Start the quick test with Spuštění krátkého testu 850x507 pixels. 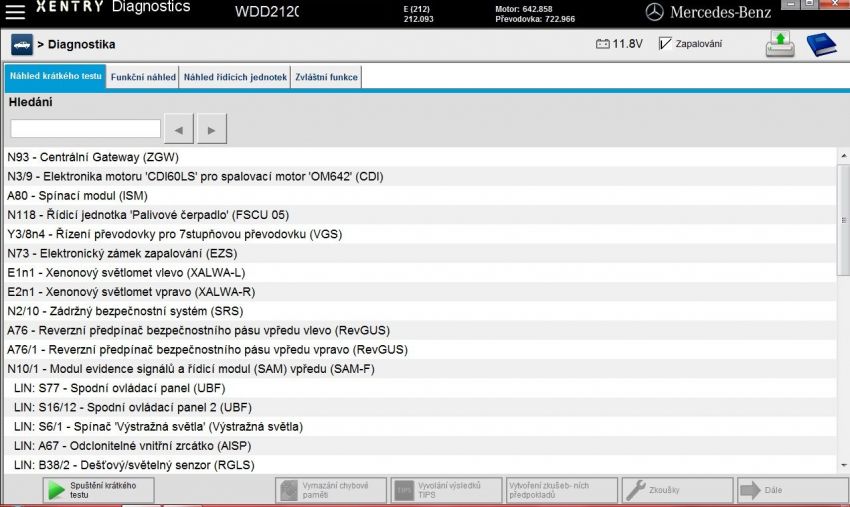98,490
